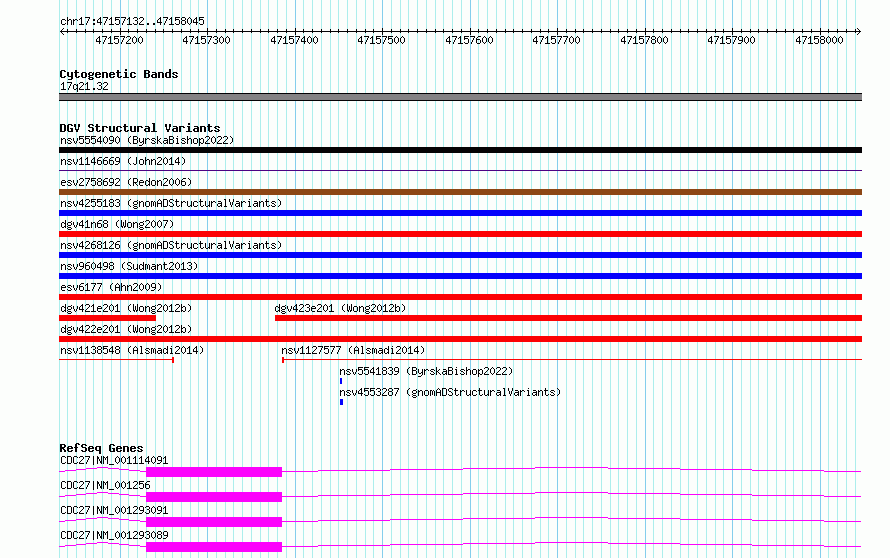Open esv6177 (Ahn2009) variant label
The width and height of the screenshot is (890, 558).
click(111, 287)
